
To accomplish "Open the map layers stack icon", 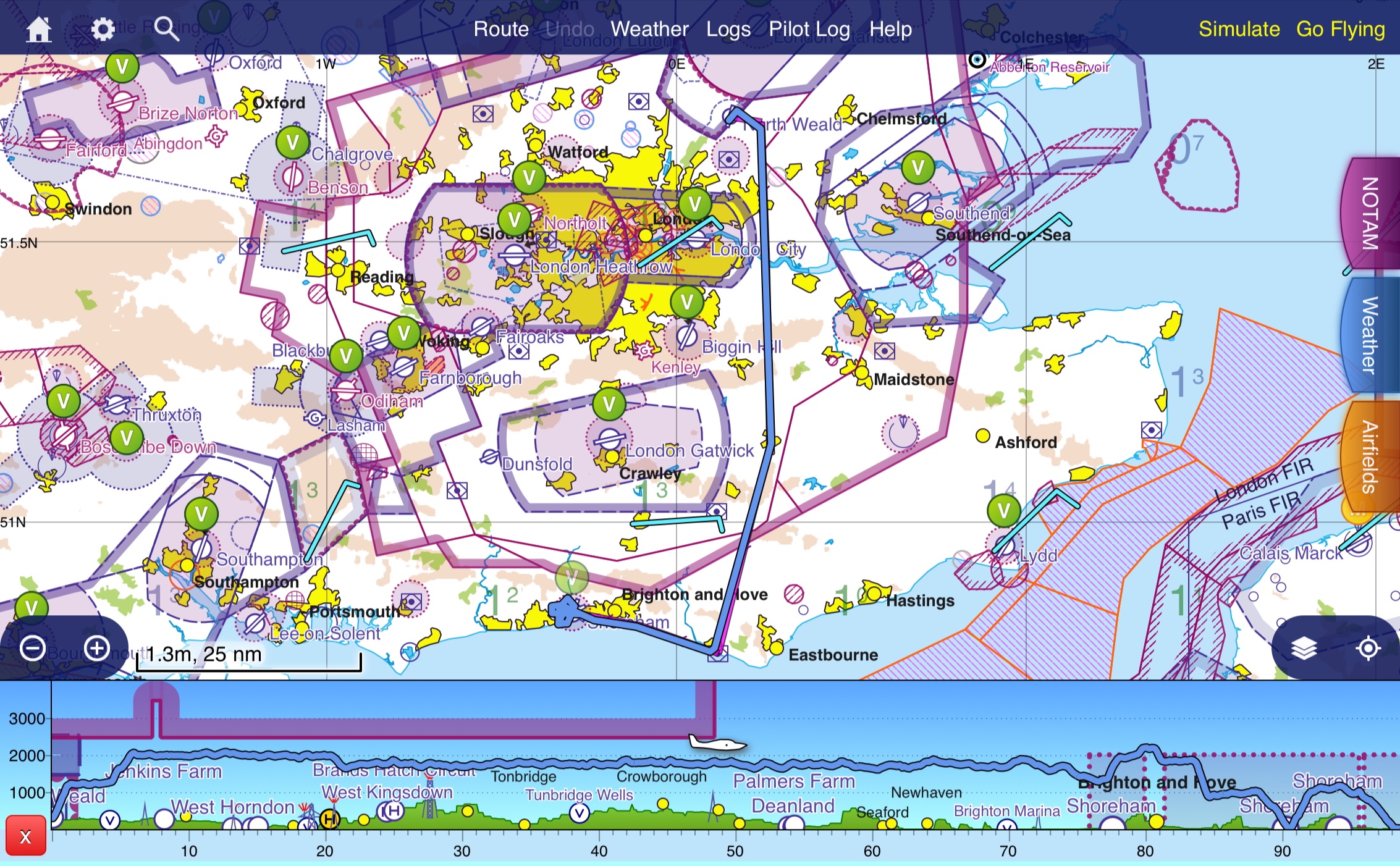I will (1304, 649).
